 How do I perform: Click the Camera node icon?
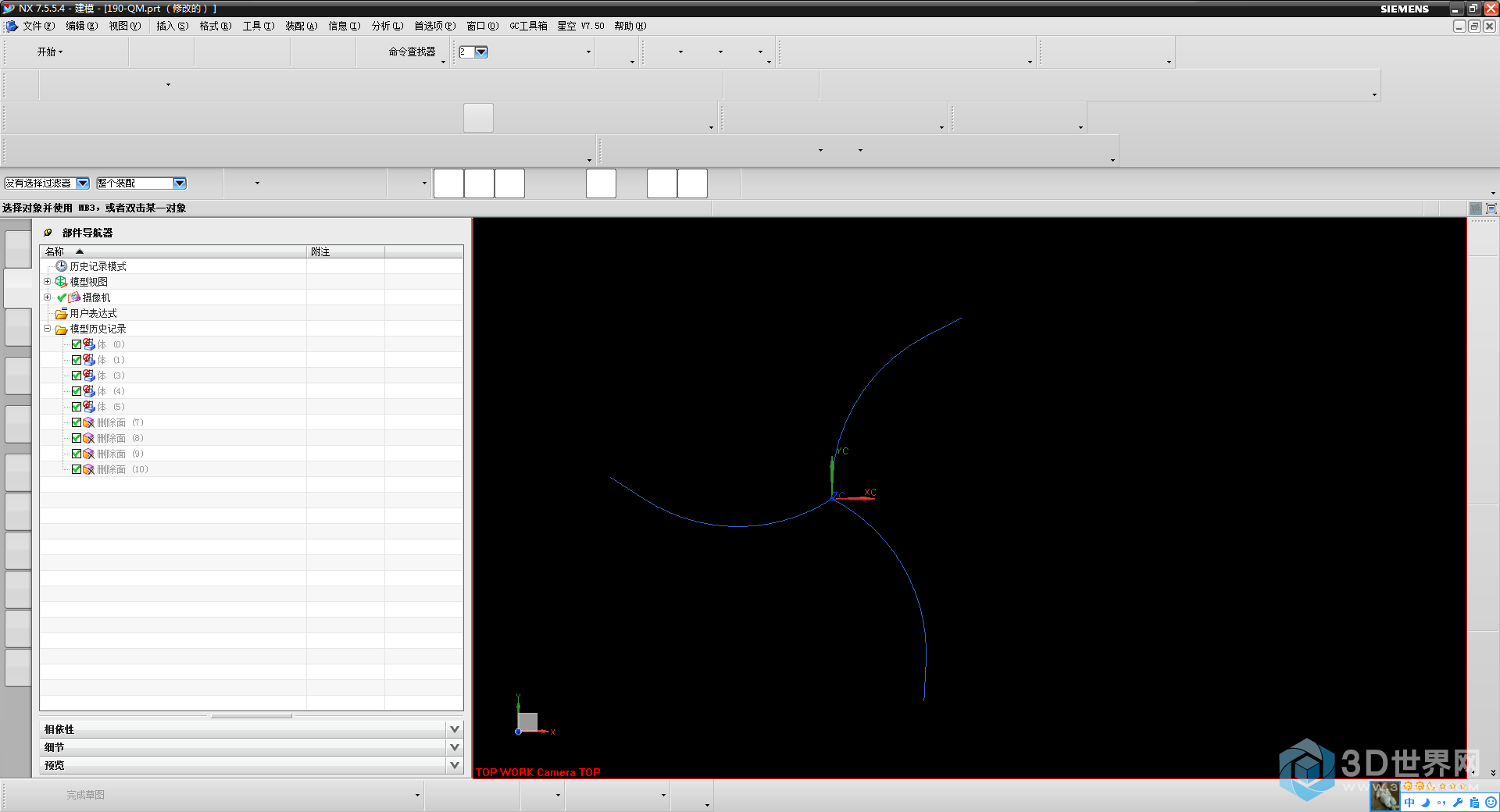click(x=74, y=297)
